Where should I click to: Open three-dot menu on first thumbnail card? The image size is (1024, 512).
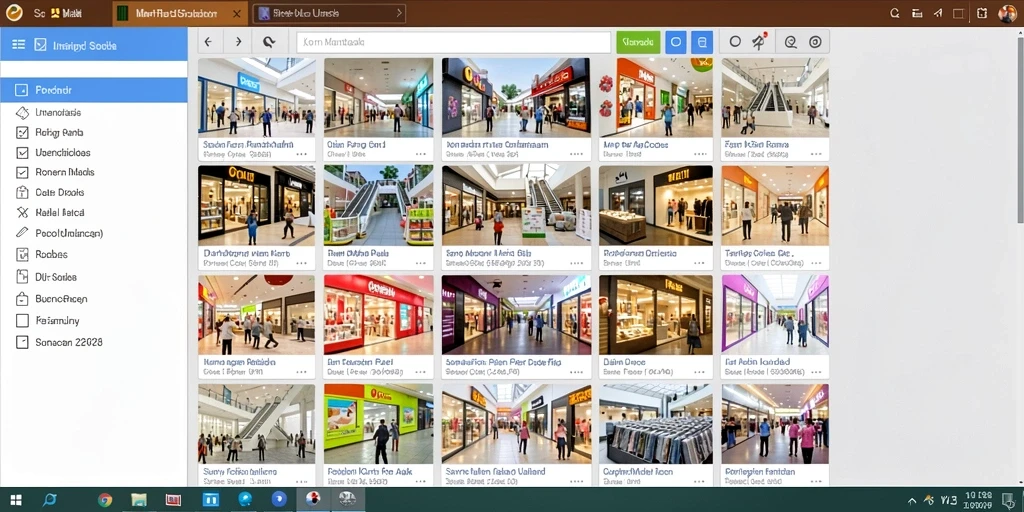click(302, 155)
